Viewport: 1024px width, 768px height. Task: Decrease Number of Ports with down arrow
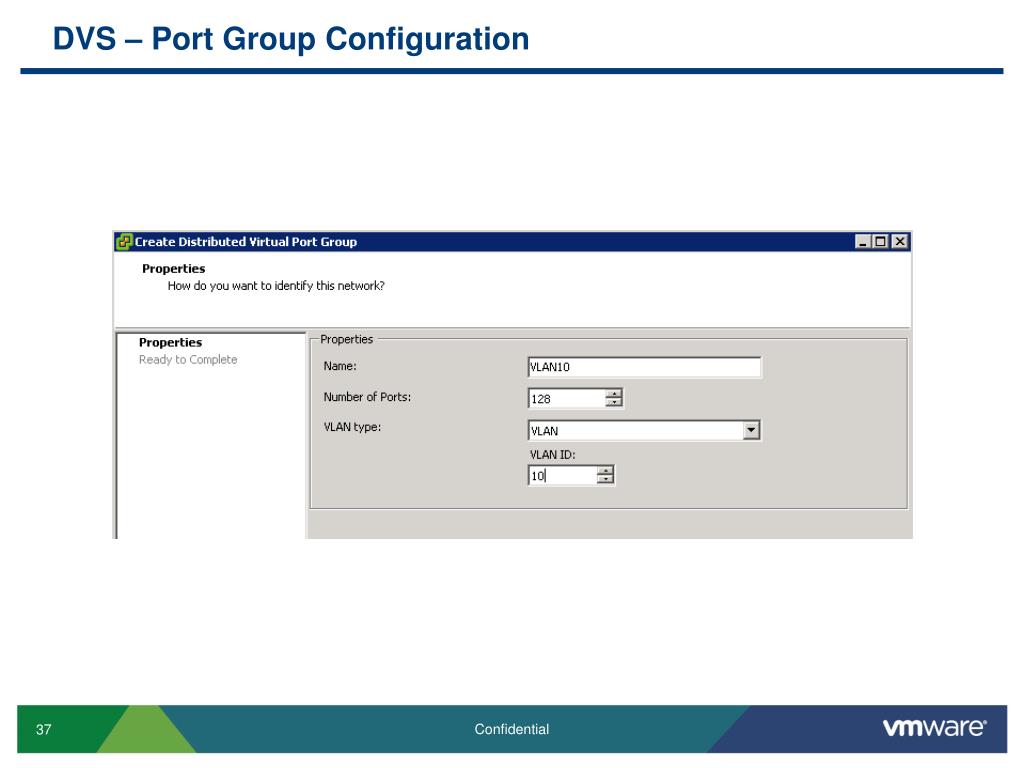(614, 403)
